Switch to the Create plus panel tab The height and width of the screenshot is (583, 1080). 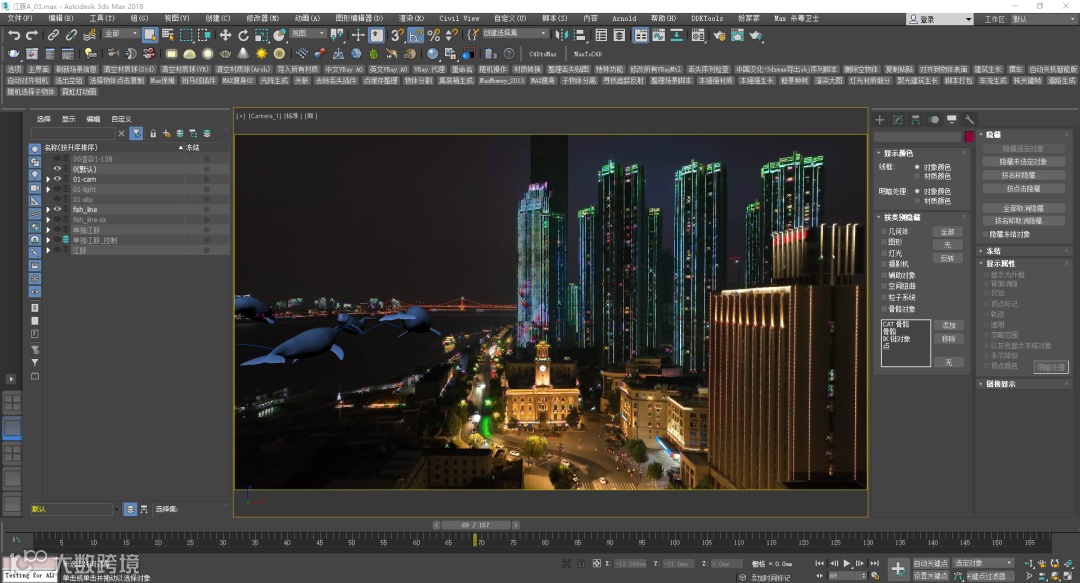pos(880,120)
